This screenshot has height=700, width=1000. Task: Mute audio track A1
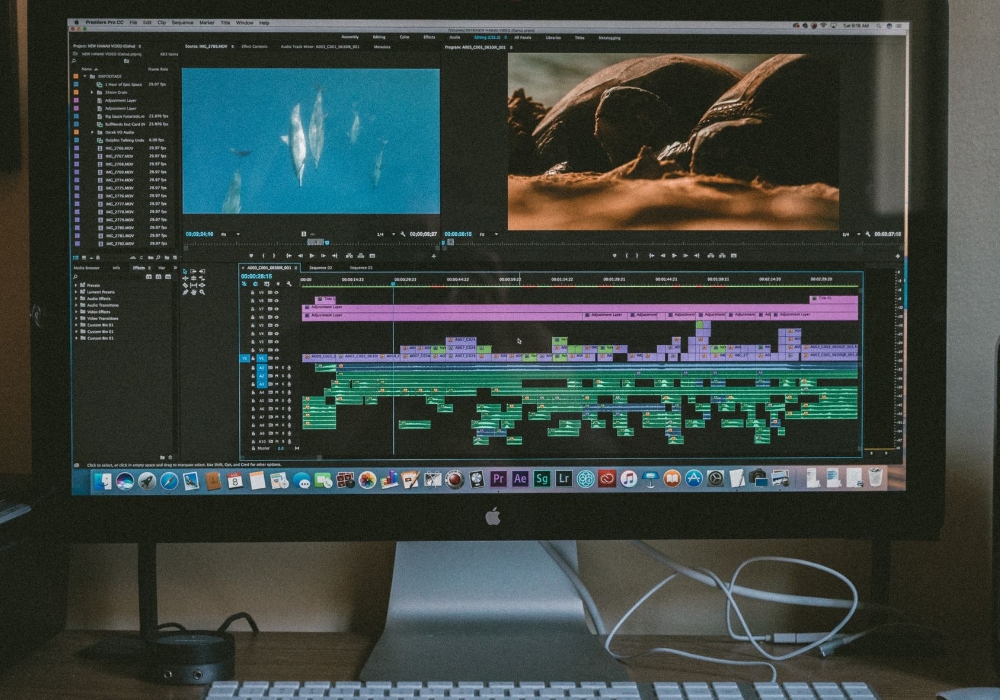pos(276,368)
